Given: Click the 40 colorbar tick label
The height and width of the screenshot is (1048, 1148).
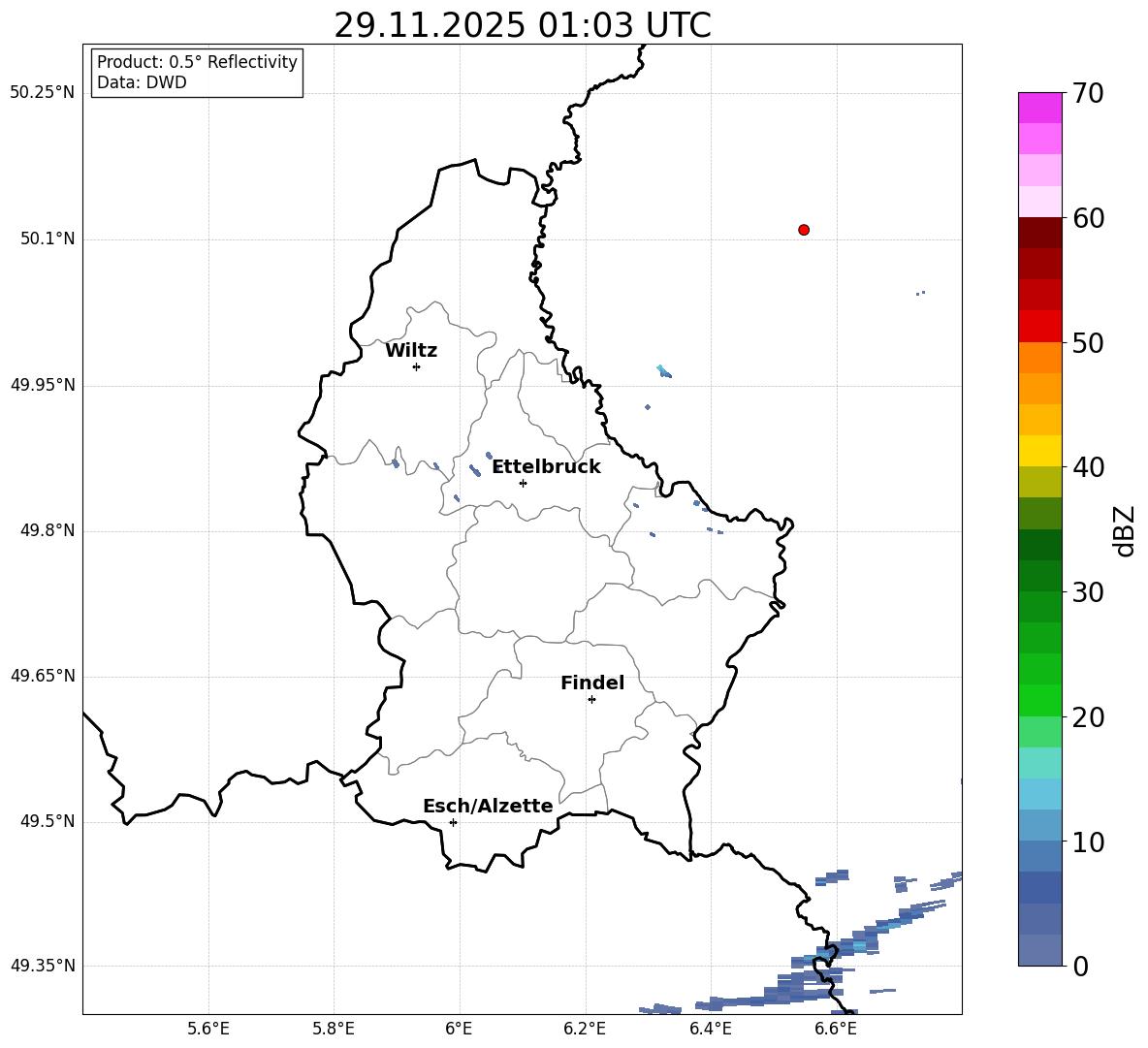Looking at the screenshot, I should point(1088,467).
